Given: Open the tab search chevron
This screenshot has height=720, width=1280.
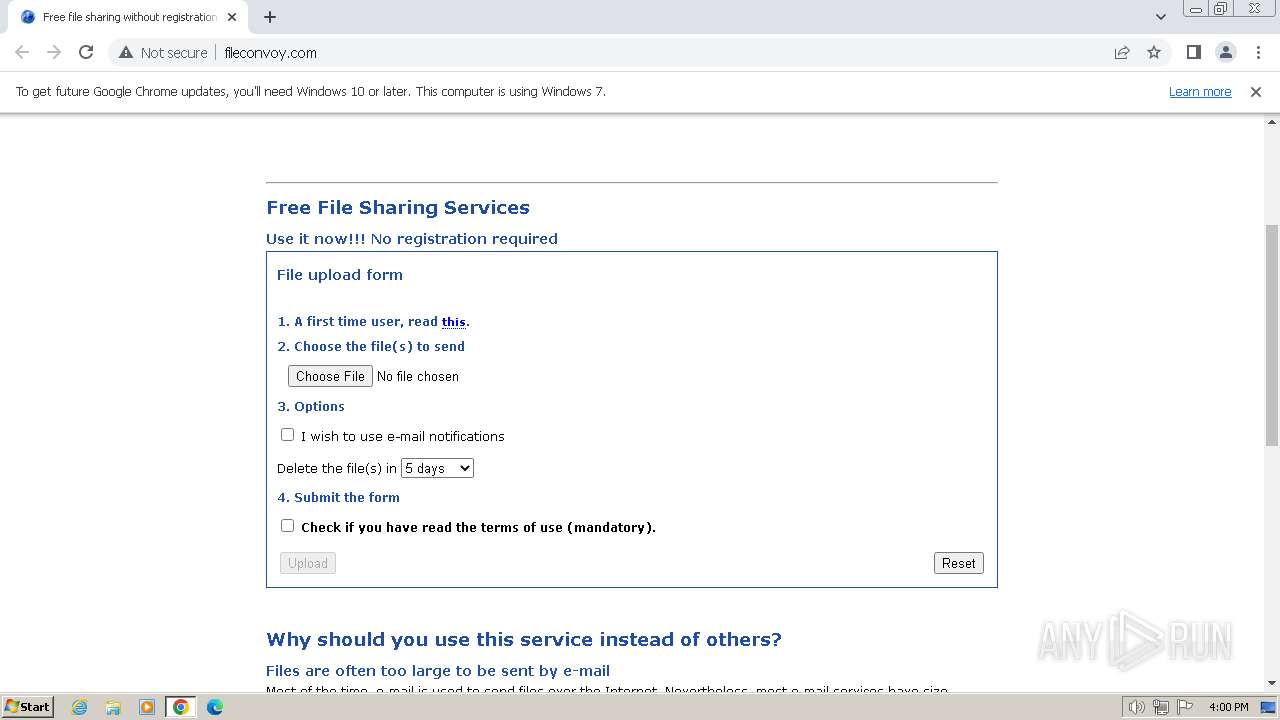Looking at the screenshot, I should 1160,17.
